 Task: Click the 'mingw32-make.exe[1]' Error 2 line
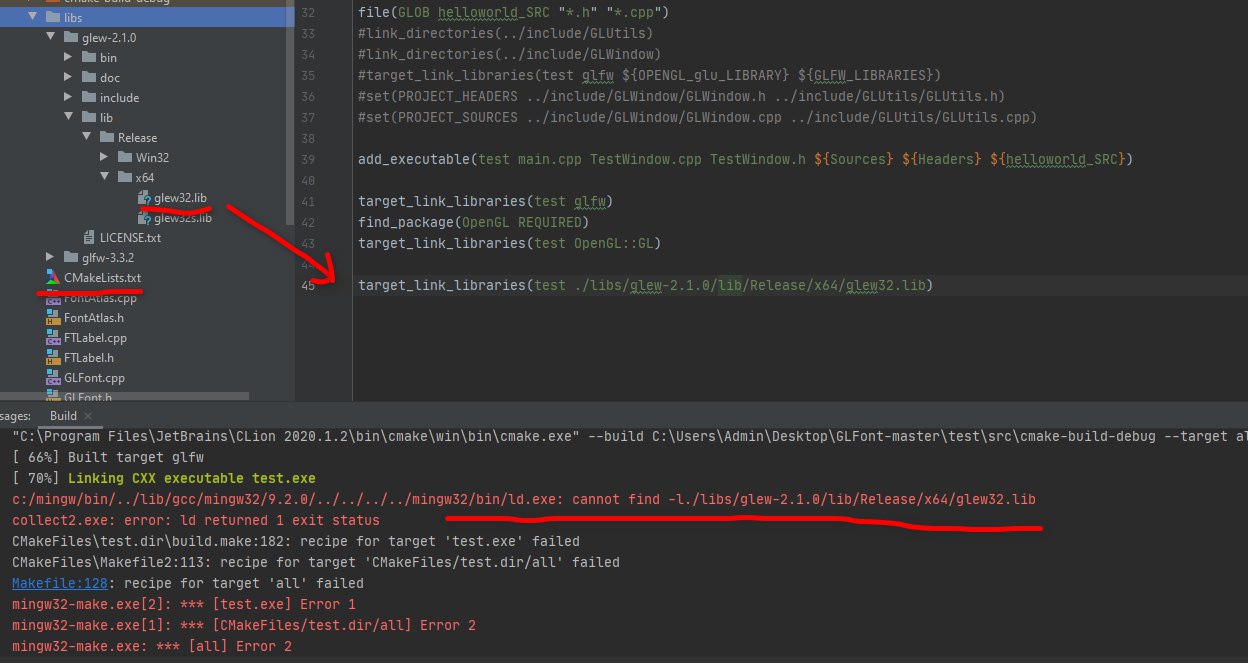[244, 625]
